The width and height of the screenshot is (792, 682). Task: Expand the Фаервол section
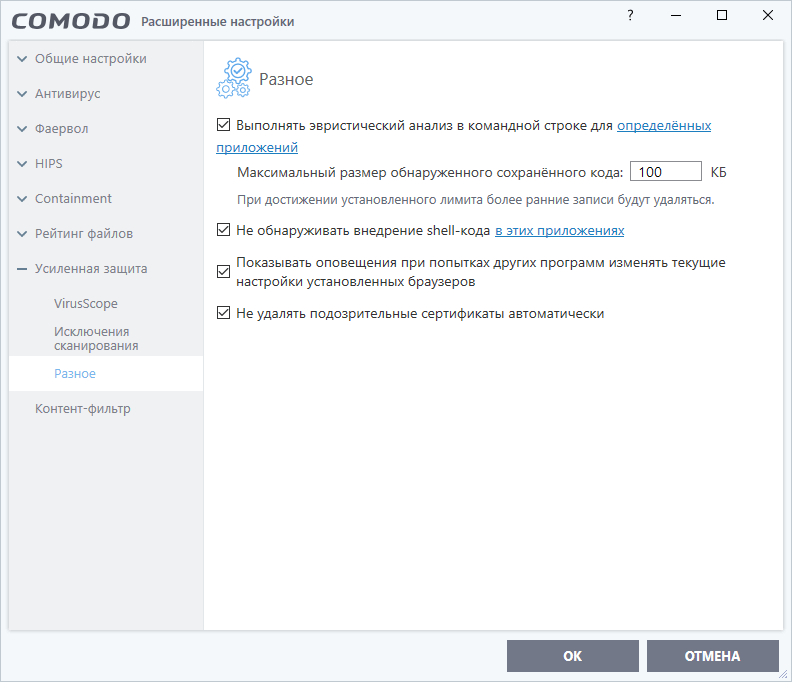pos(23,129)
